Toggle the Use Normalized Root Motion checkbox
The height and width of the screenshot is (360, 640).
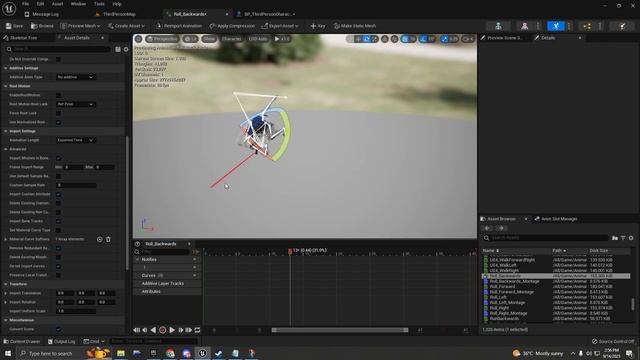coord(58,122)
